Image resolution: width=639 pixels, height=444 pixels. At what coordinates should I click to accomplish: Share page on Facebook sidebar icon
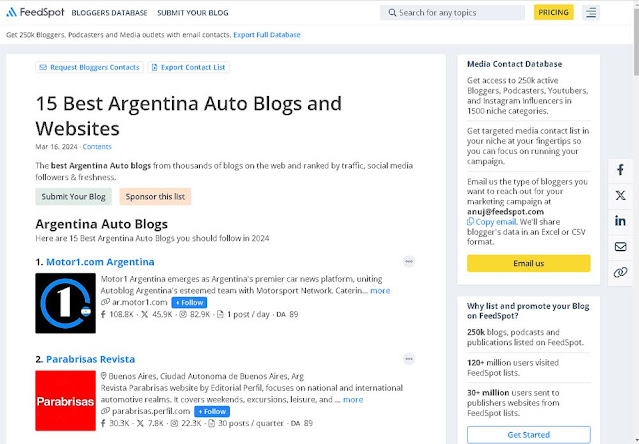point(620,170)
